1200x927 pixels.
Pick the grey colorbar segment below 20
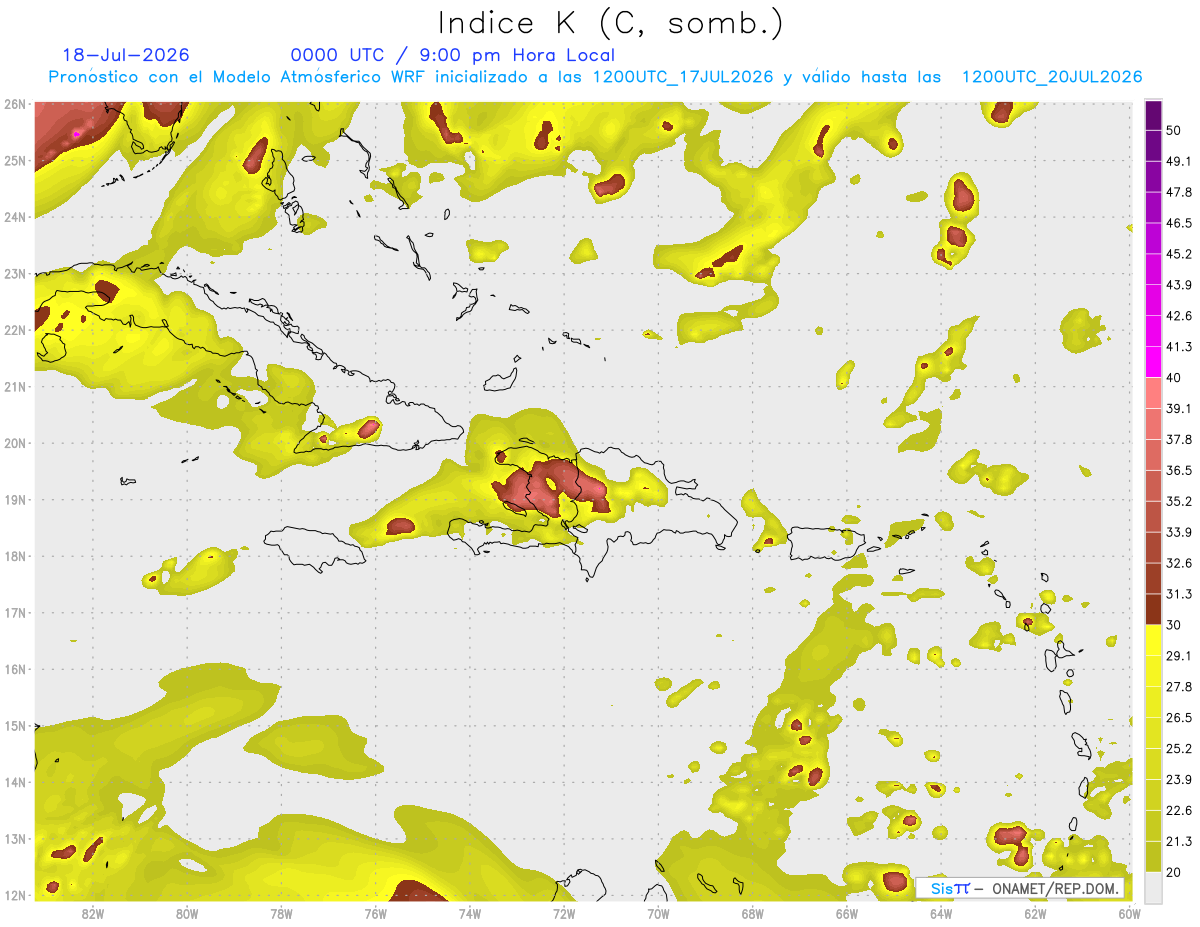(x=1153, y=887)
